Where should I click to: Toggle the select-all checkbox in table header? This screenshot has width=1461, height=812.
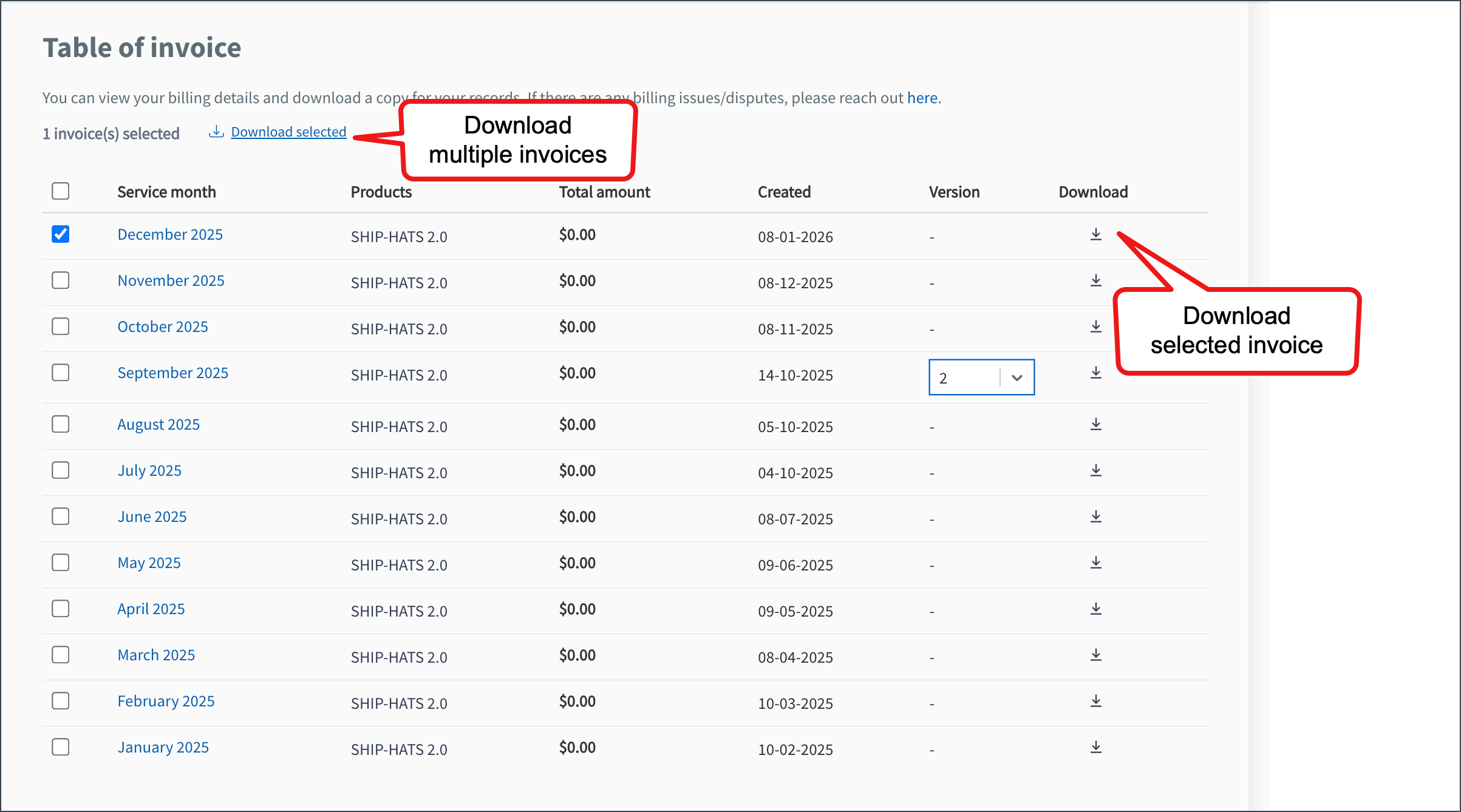pos(61,191)
